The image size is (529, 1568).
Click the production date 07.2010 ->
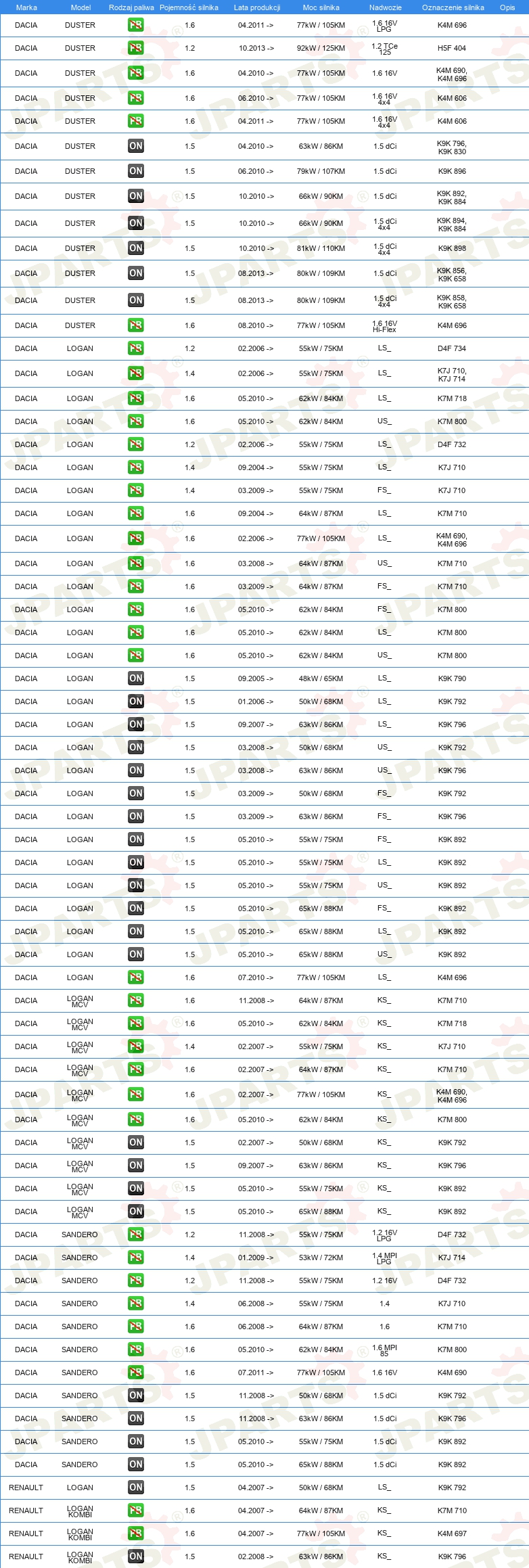coord(256,977)
